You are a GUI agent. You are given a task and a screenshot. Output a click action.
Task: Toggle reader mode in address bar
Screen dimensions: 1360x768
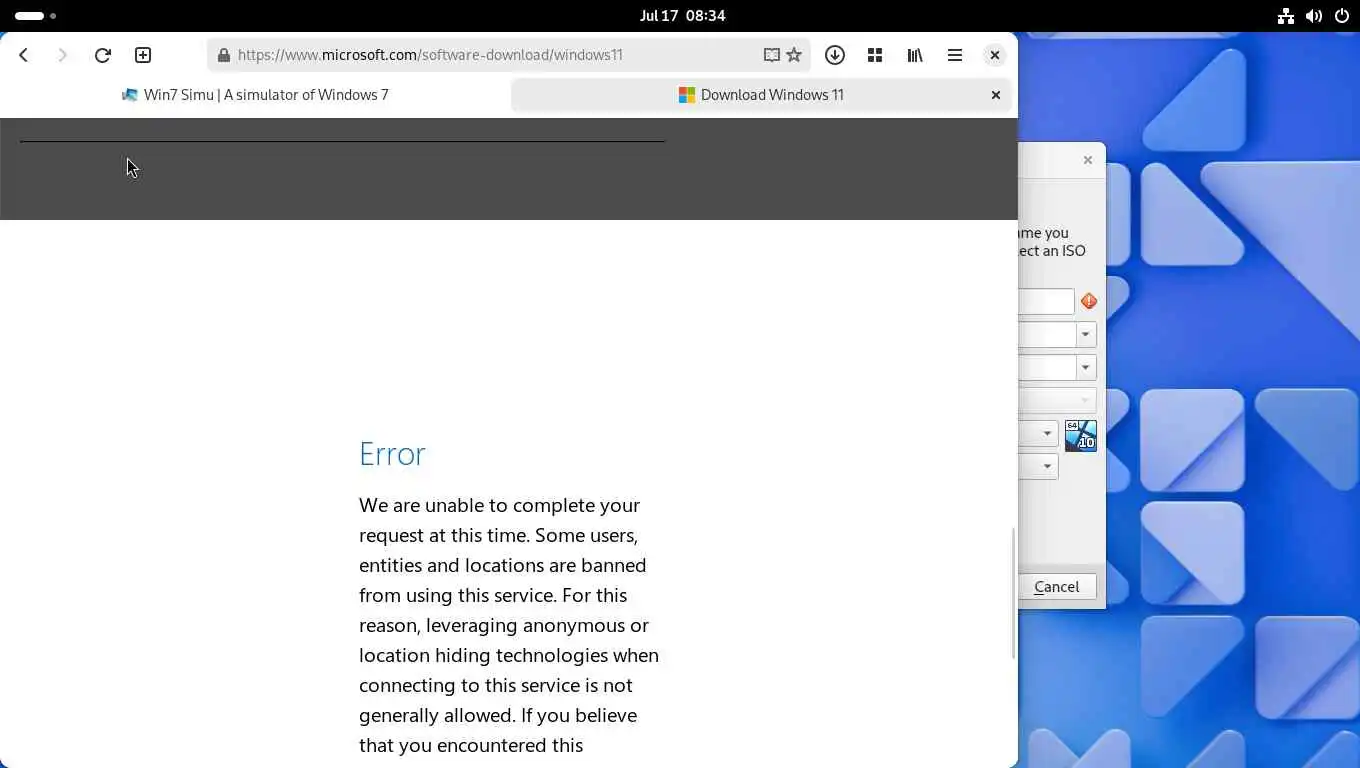771,55
